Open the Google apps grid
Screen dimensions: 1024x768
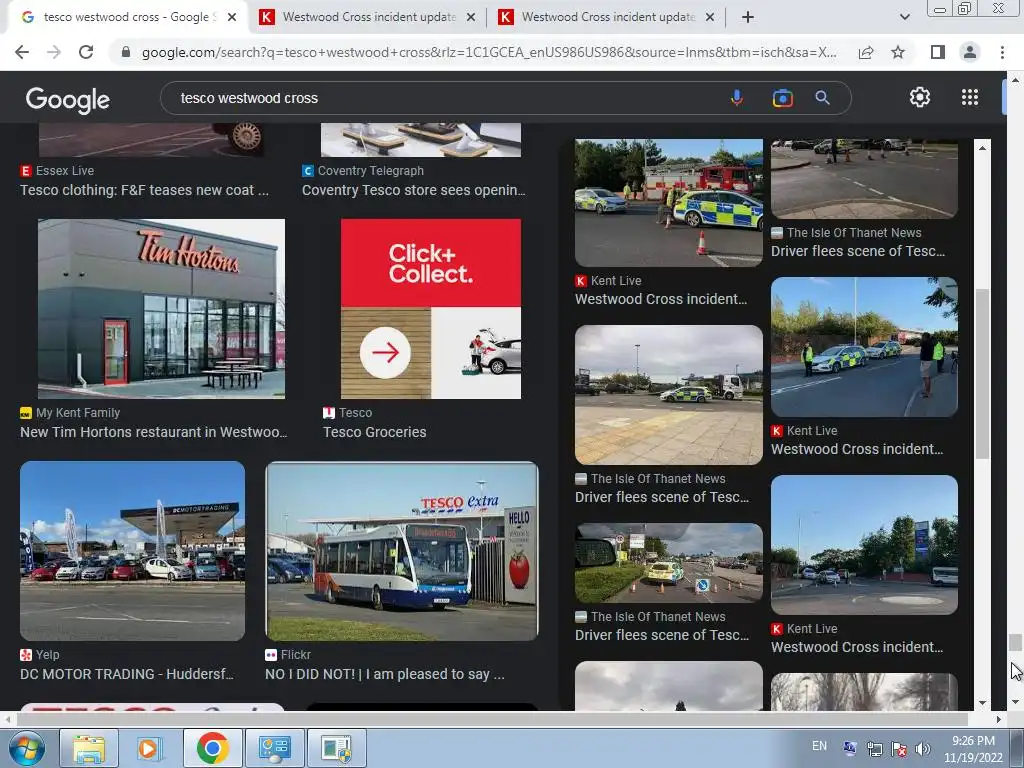970,97
